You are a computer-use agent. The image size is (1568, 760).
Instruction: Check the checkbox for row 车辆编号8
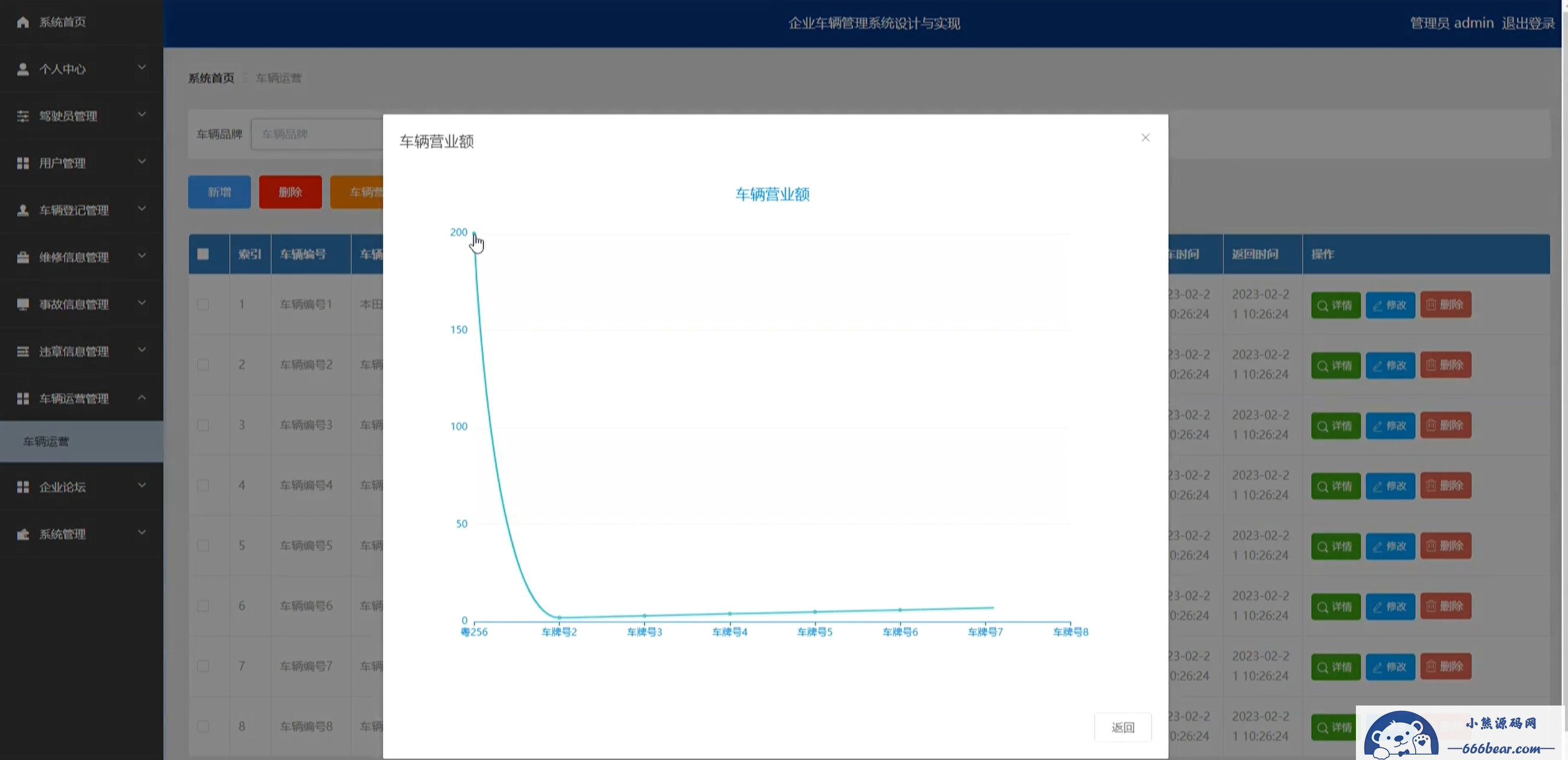(203, 726)
